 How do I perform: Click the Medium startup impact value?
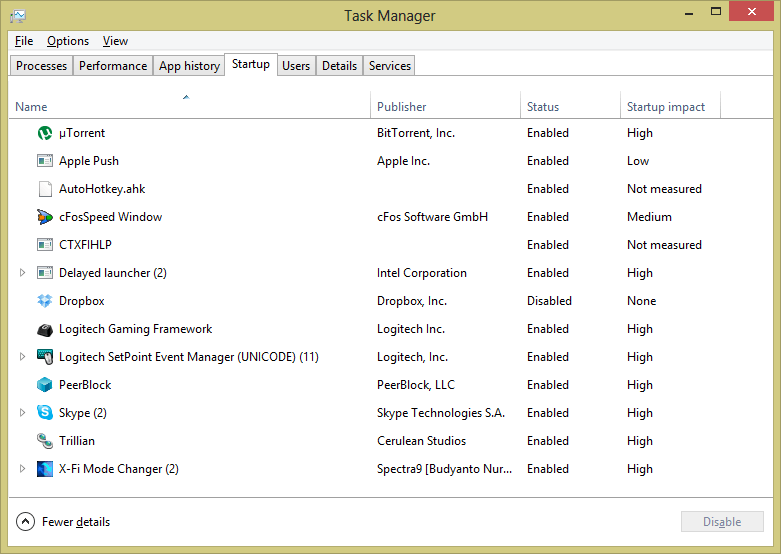(x=650, y=217)
